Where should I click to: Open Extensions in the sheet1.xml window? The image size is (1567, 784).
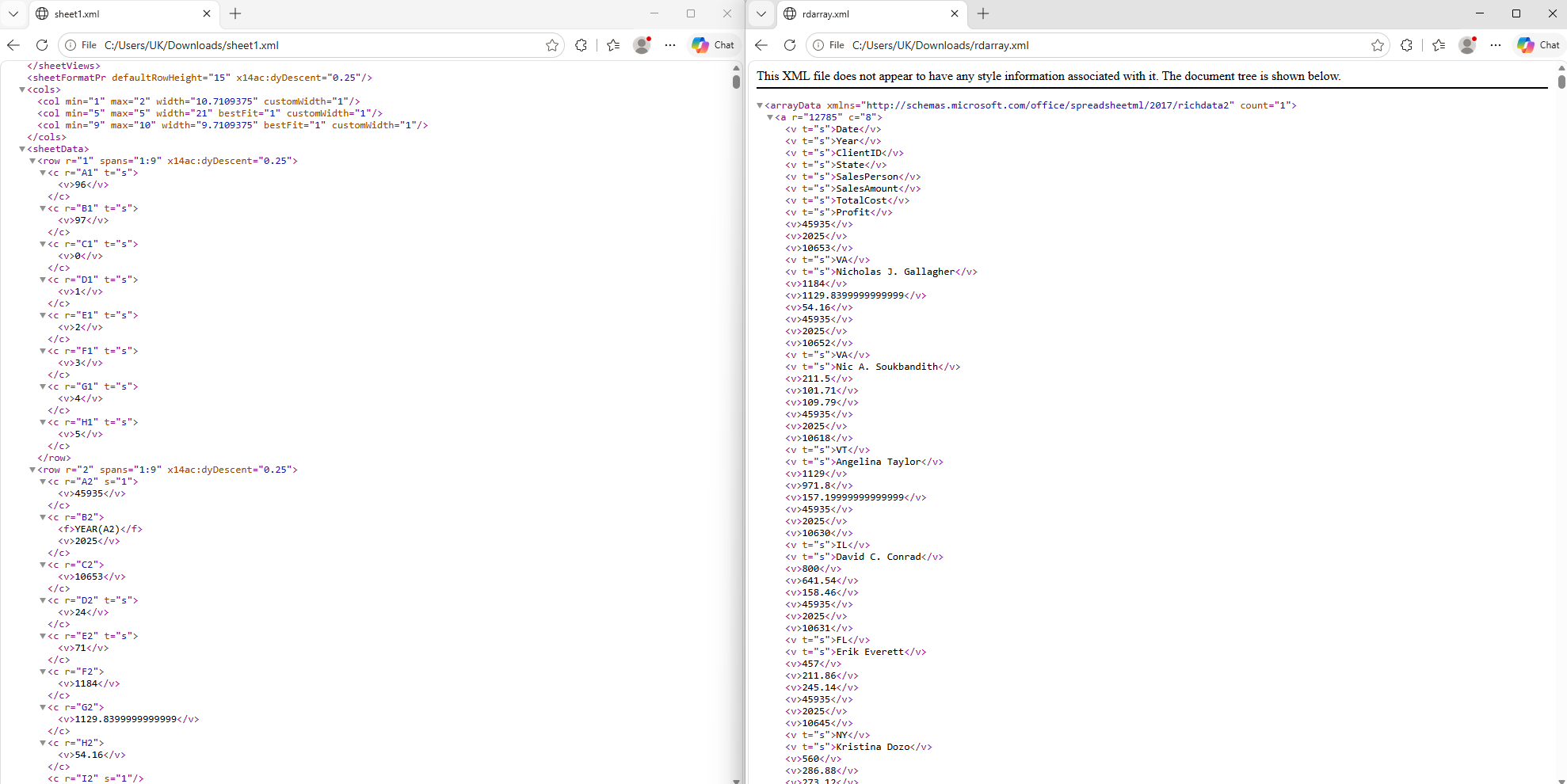point(581,45)
